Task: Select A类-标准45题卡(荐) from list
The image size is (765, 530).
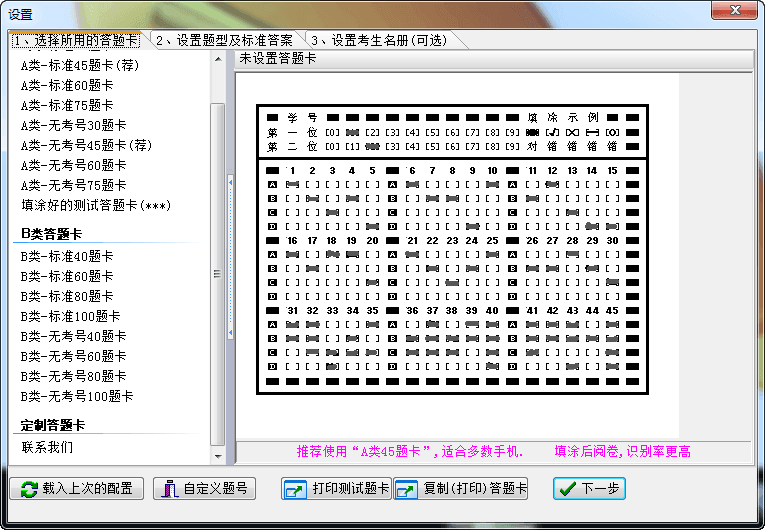Action: (x=80, y=65)
